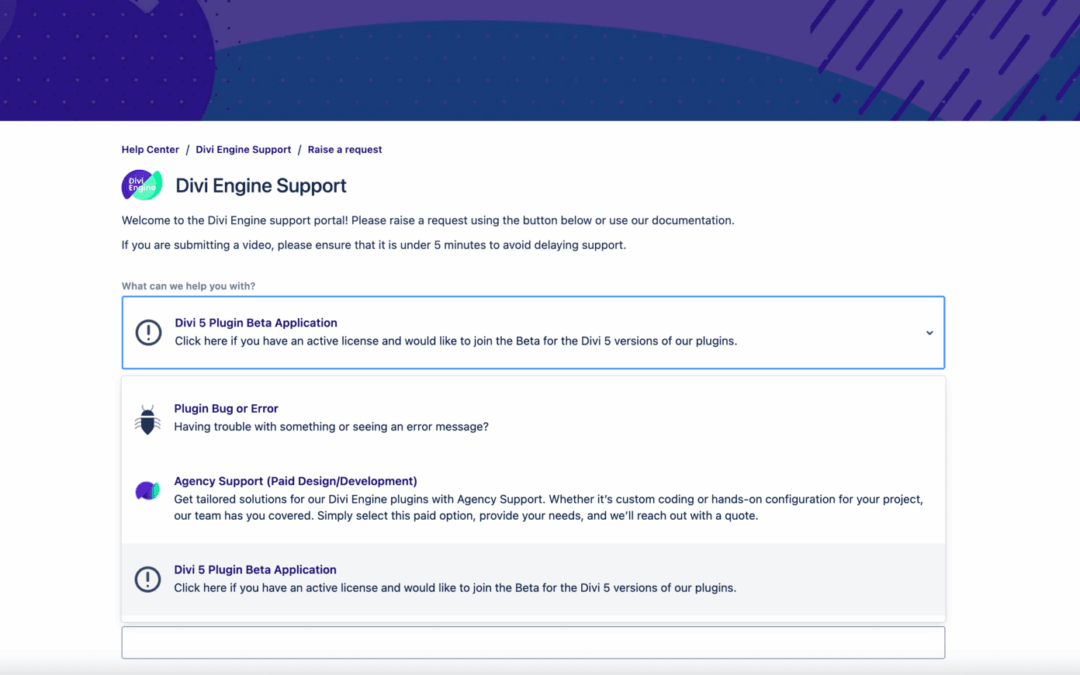The height and width of the screenshot is (675, 1080).
Task: Click Raise a request breadcrumb
Action: 344,149
